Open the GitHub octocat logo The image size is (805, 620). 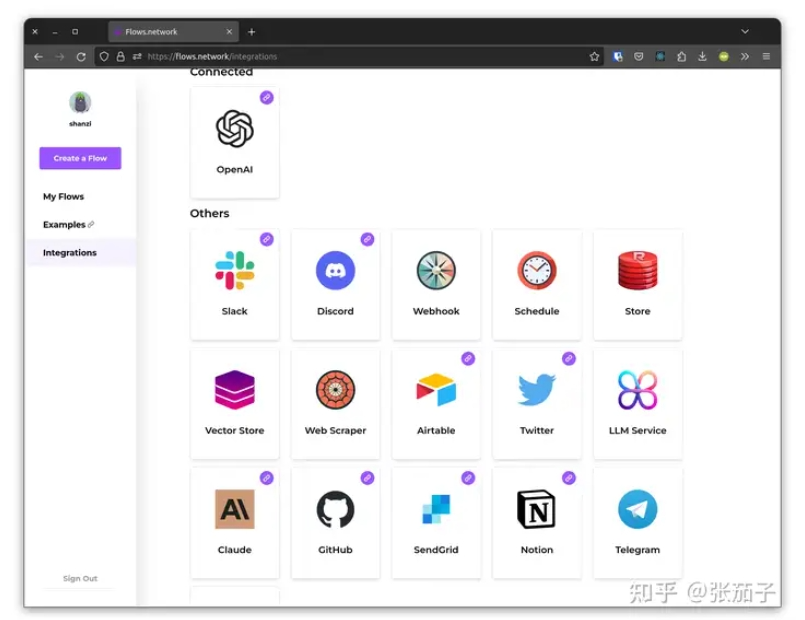point(335,509)
